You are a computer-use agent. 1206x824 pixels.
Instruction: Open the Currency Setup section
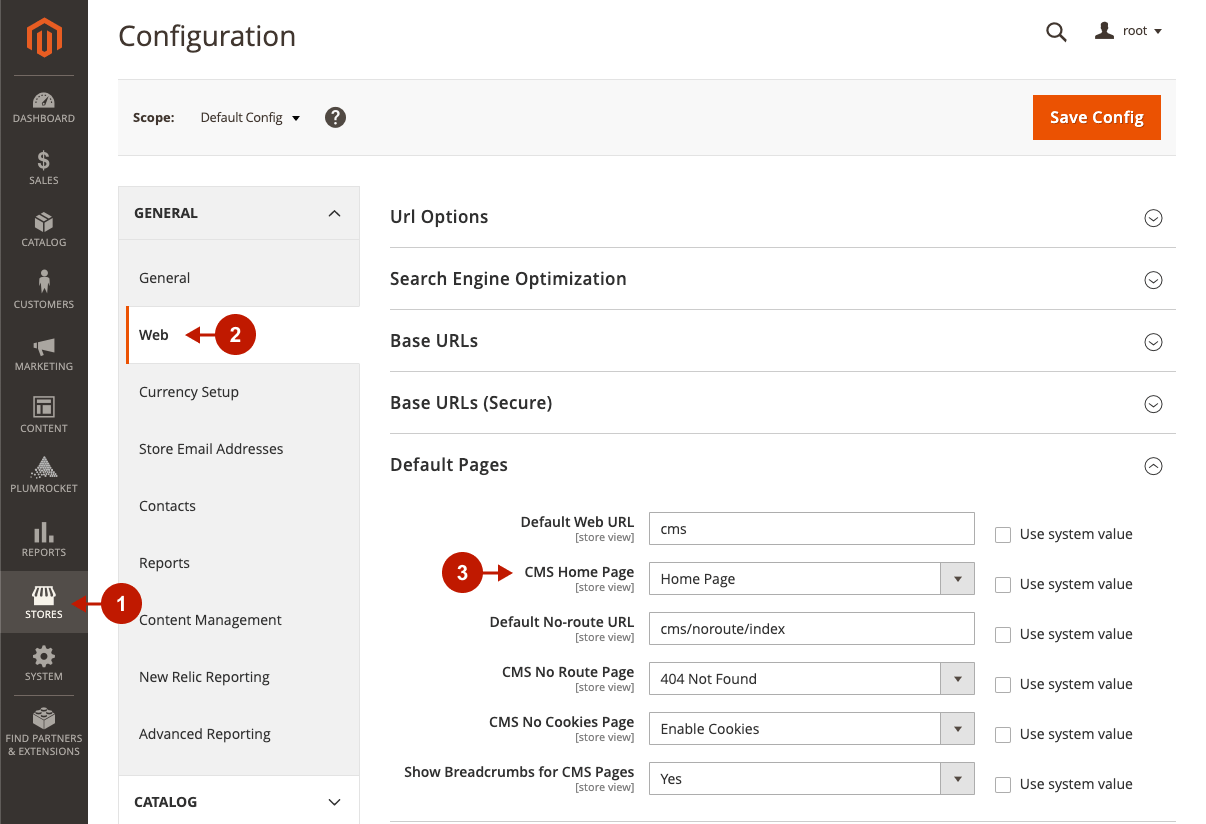(x=189, y=391)
